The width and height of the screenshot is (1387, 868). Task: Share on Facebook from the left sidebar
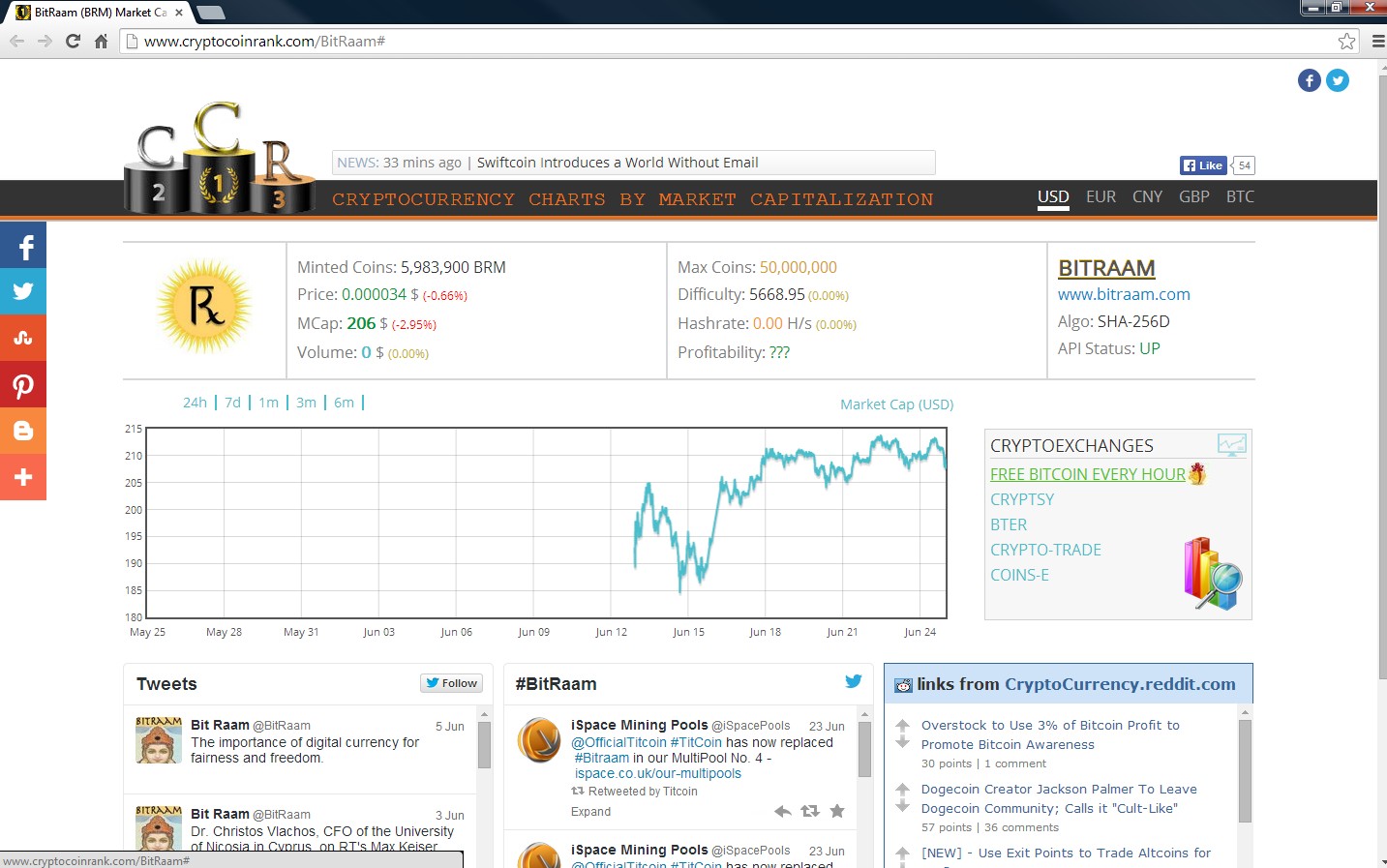pyautogui.click(x=23, y=246)
